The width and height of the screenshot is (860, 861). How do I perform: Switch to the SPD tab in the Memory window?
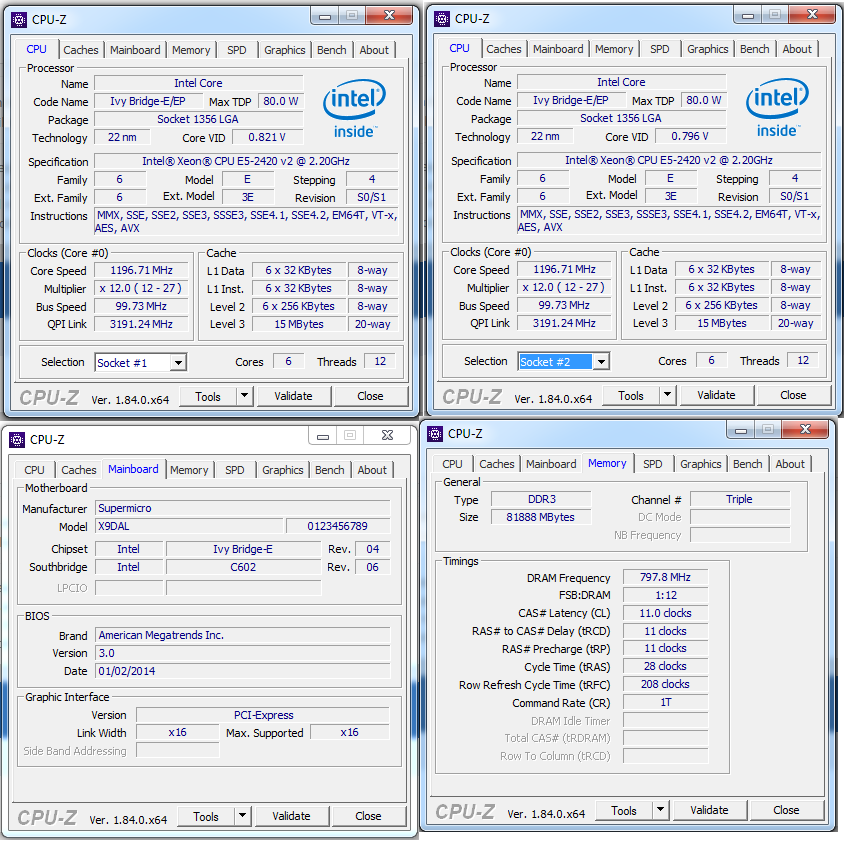653,464
